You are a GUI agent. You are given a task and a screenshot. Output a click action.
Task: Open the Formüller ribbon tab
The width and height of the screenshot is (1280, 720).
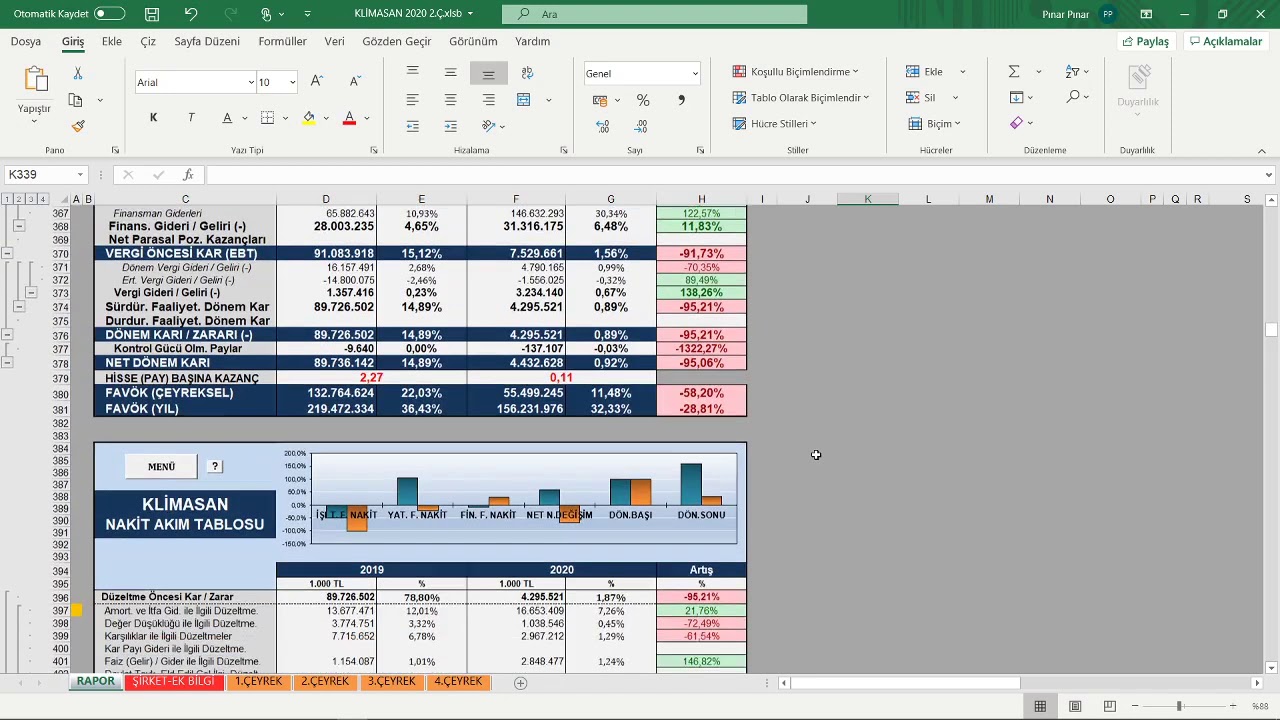283,41
